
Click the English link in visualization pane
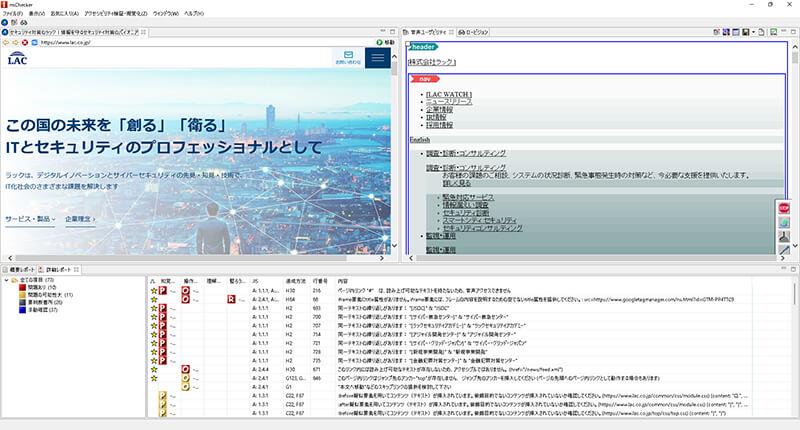coord(420,140)
